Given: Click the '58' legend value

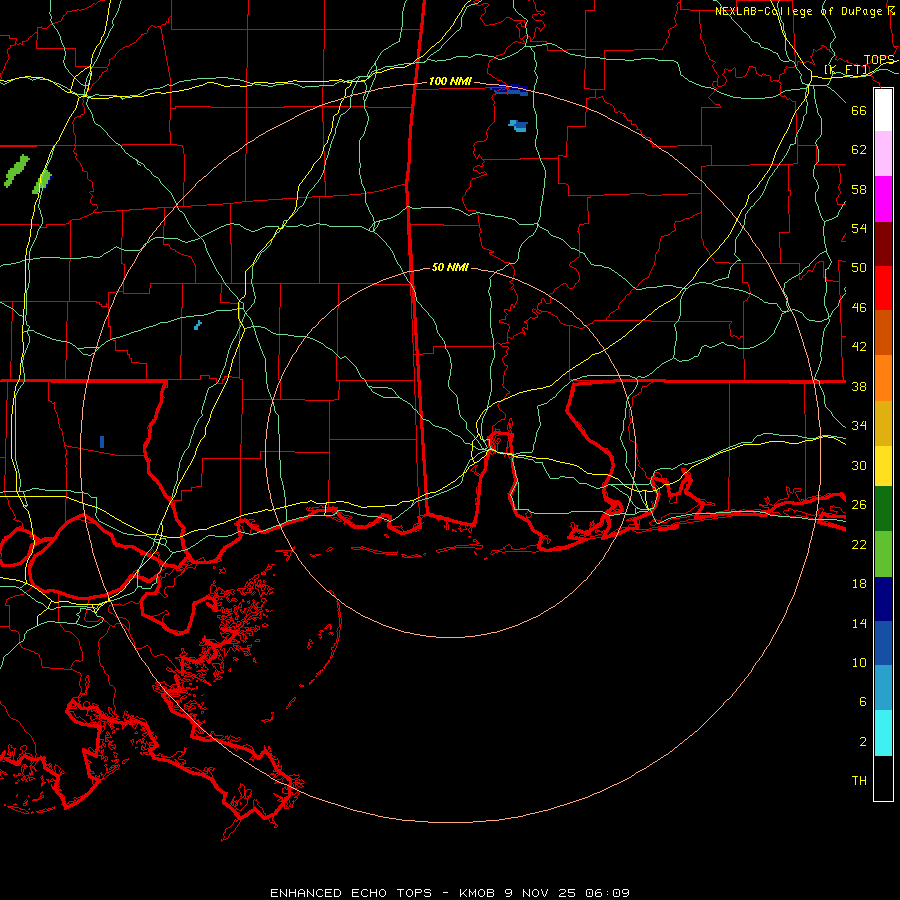Looking at the screenshot, I should tap(859, 189).
